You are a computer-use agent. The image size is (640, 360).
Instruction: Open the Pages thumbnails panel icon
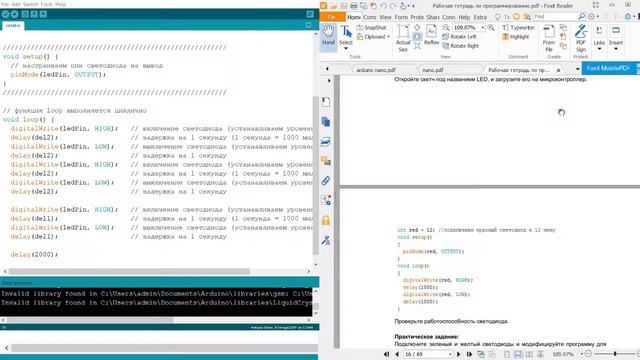(326, 122)
